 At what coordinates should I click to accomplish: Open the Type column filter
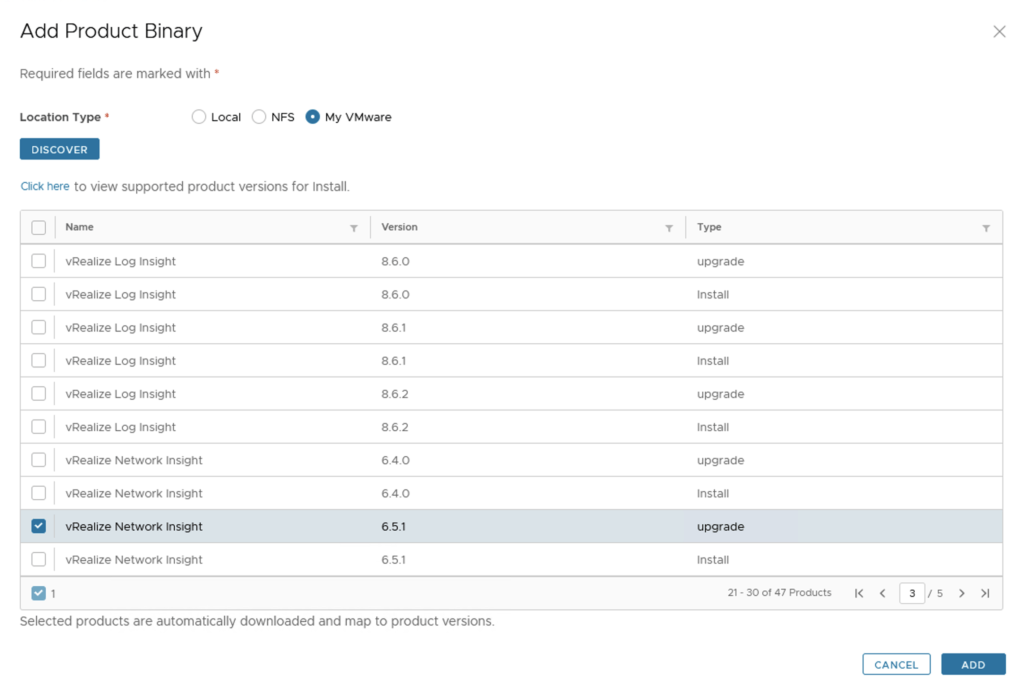tap(986, 228)
